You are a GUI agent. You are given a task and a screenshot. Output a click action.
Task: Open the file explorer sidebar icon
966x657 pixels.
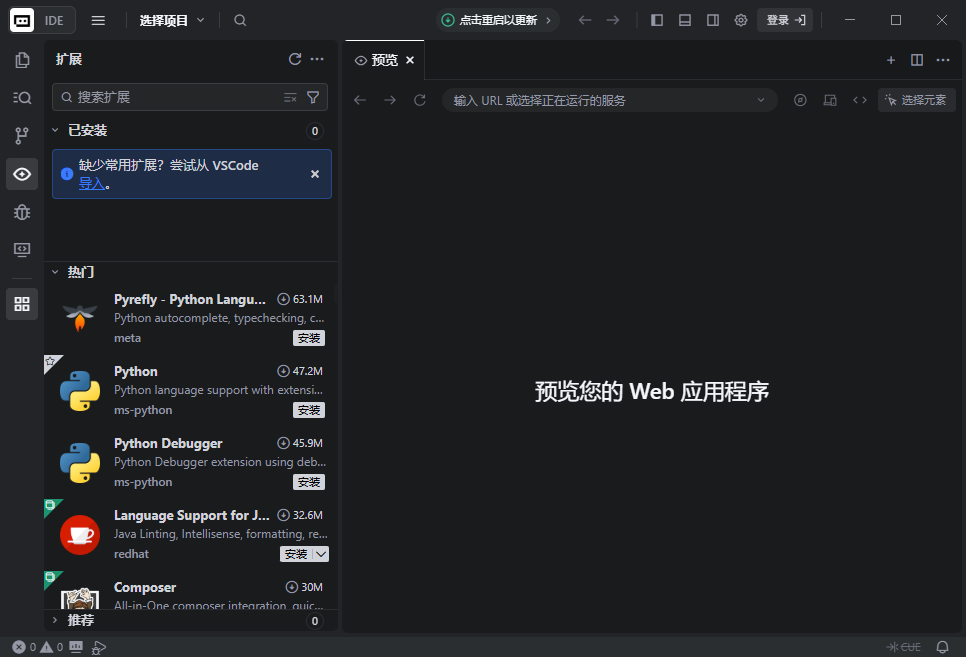22,60
